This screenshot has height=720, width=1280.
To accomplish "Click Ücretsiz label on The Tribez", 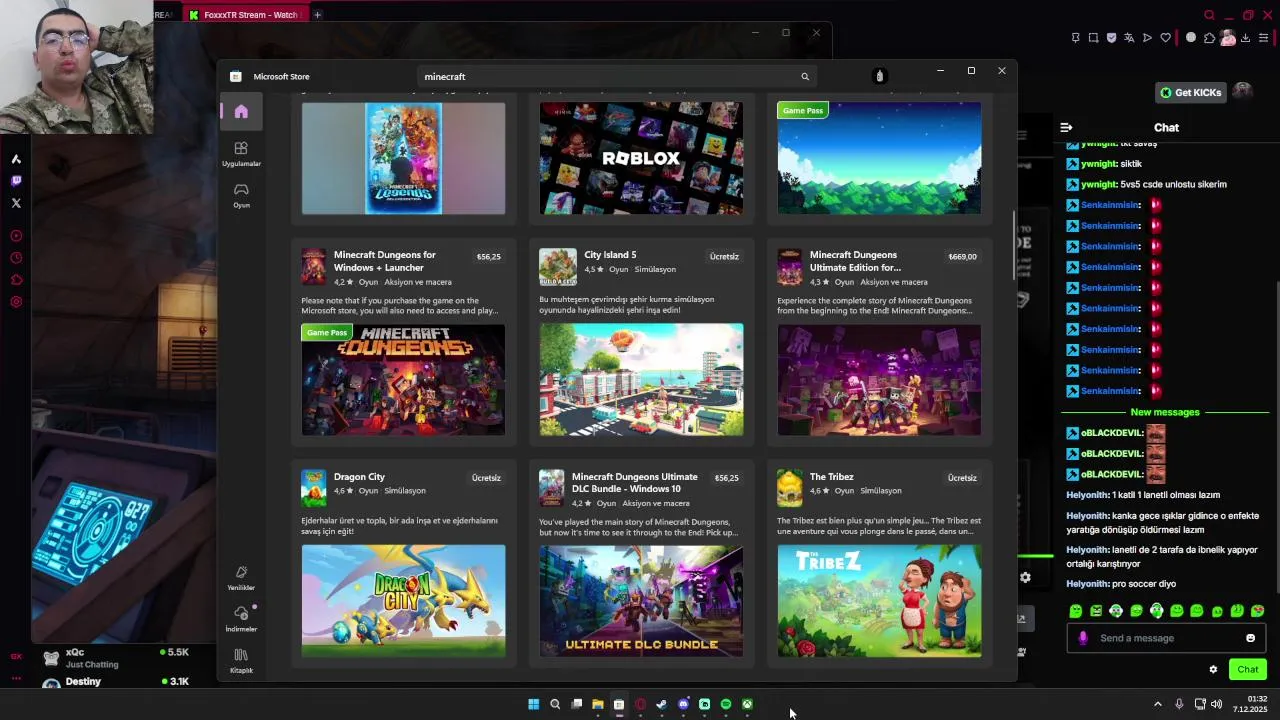I will (x=962, y=478).
